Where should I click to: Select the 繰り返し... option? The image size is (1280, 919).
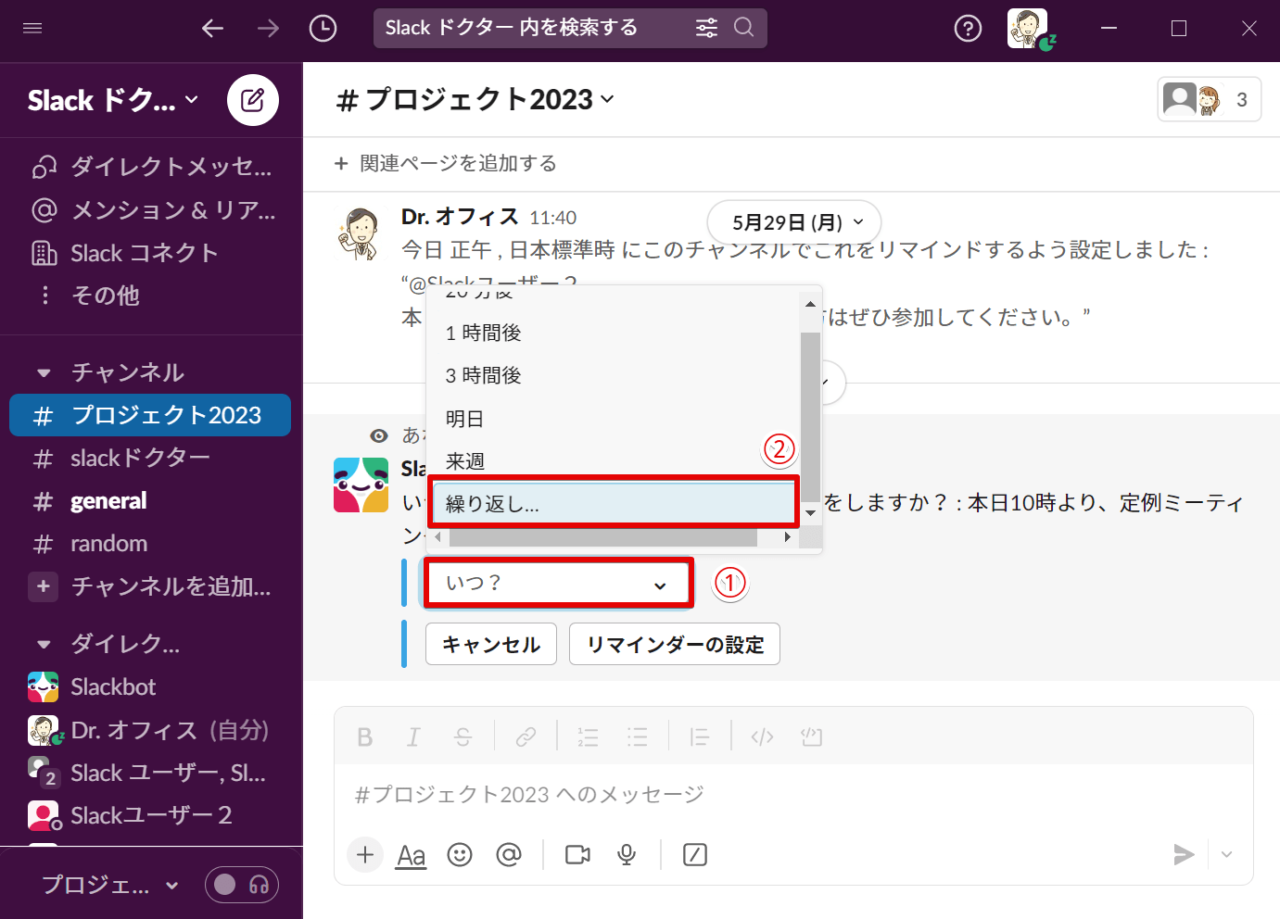(614, 504)
